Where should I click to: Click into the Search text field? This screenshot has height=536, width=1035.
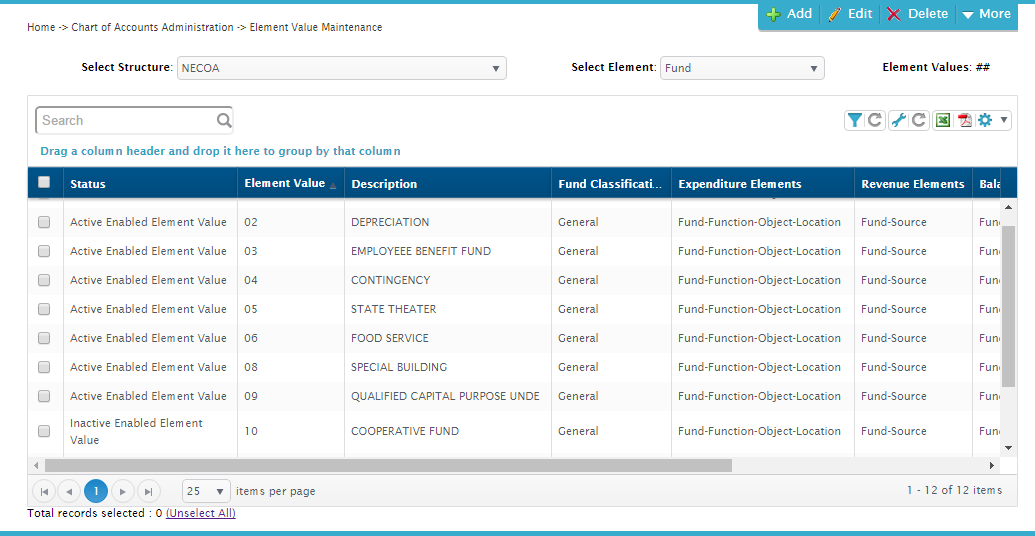125,121
